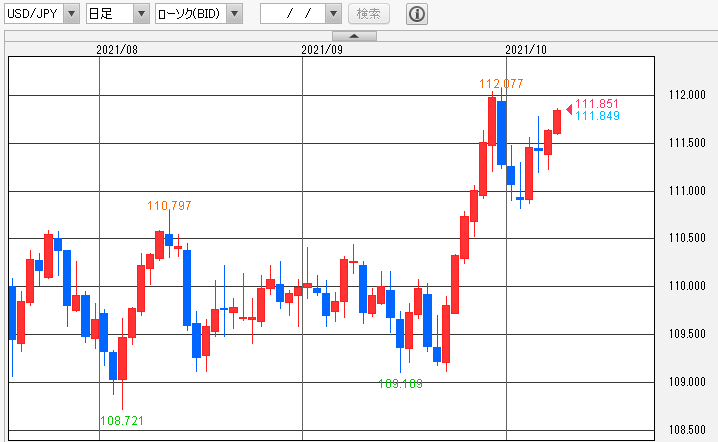
Task: Click the 検索 search button
Action: pyautogui.click(x=369, y=14)
